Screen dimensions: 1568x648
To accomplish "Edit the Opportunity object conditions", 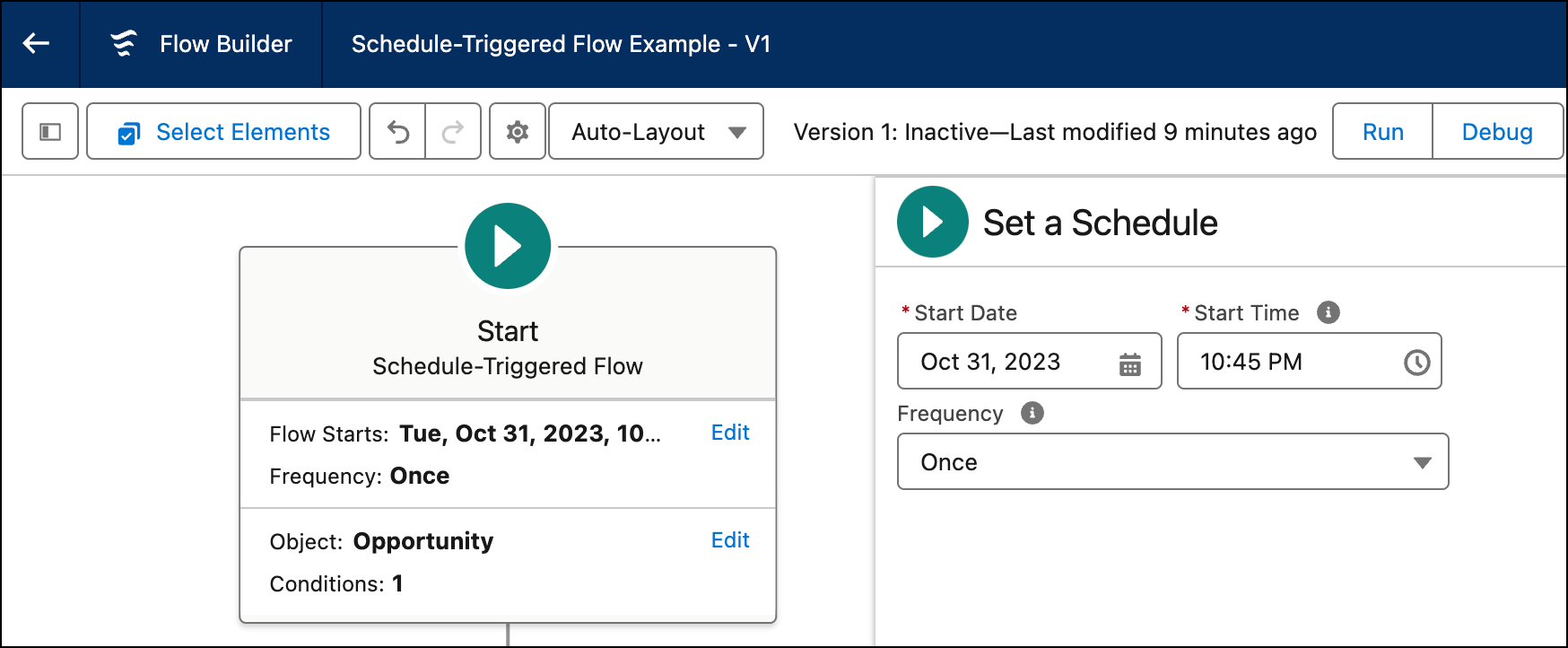I will (x=730, y=540).
